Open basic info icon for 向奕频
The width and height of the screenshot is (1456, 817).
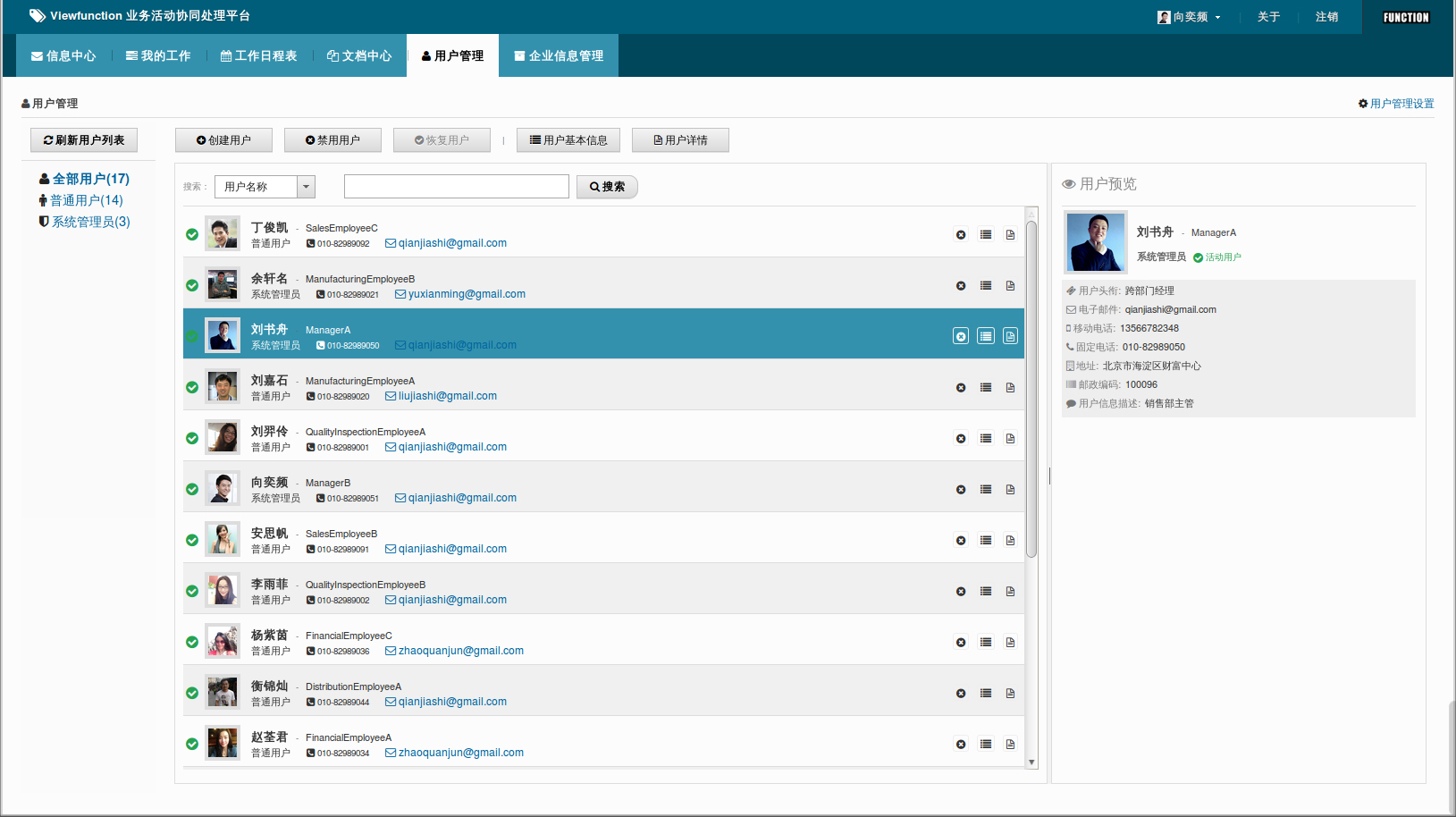click(x=986, y=490)
